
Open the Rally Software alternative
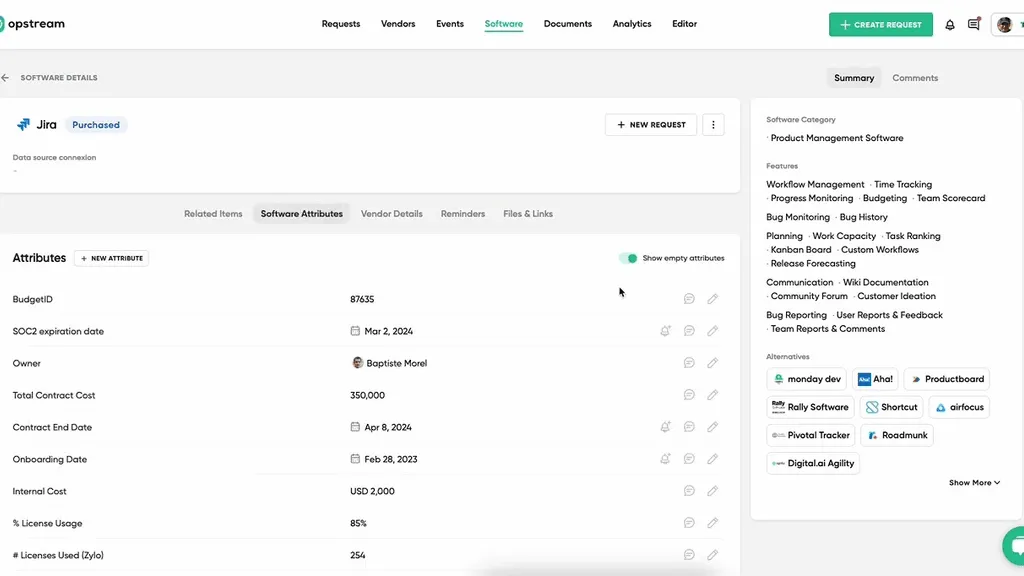pos(810,407)
